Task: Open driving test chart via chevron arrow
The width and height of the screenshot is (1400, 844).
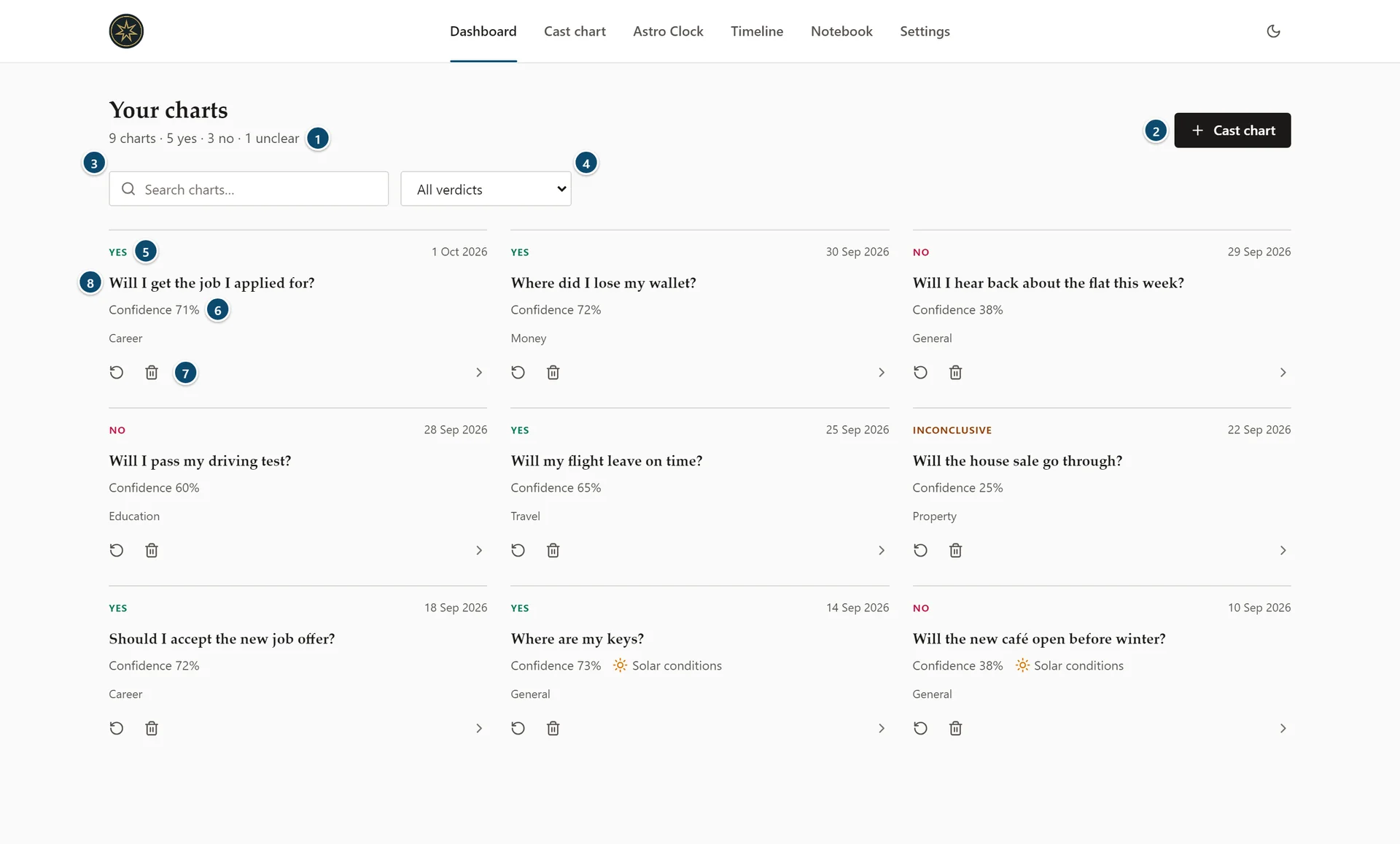Action: click(x=479, y=551)
